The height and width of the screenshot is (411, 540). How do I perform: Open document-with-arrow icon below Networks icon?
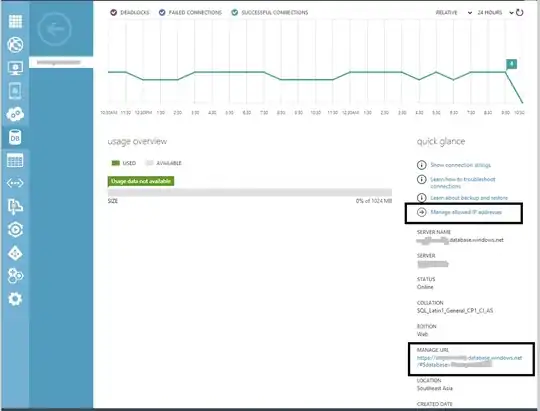click(15, 207)
